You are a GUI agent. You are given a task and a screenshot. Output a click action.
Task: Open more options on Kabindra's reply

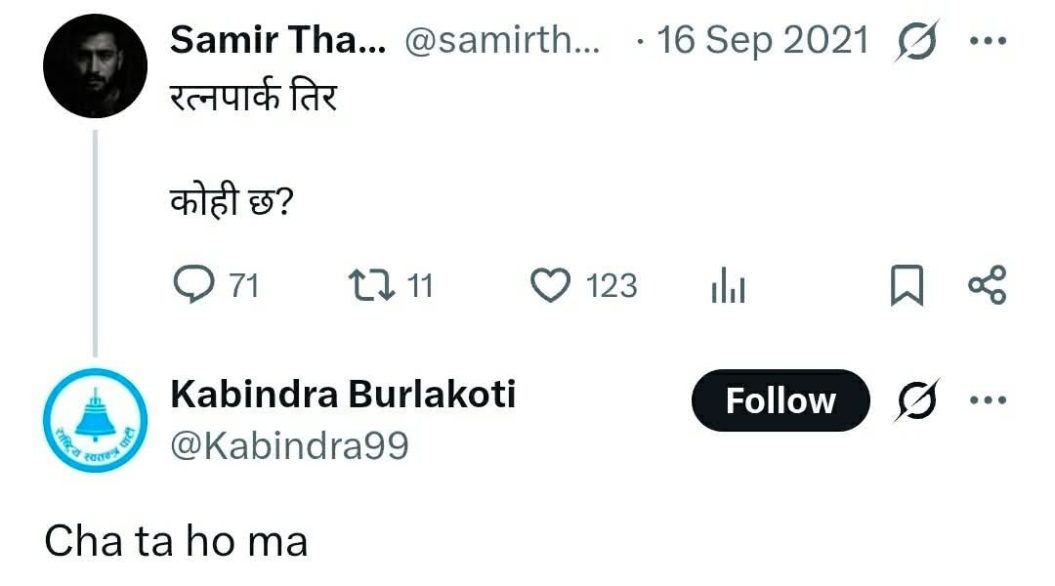988,400
